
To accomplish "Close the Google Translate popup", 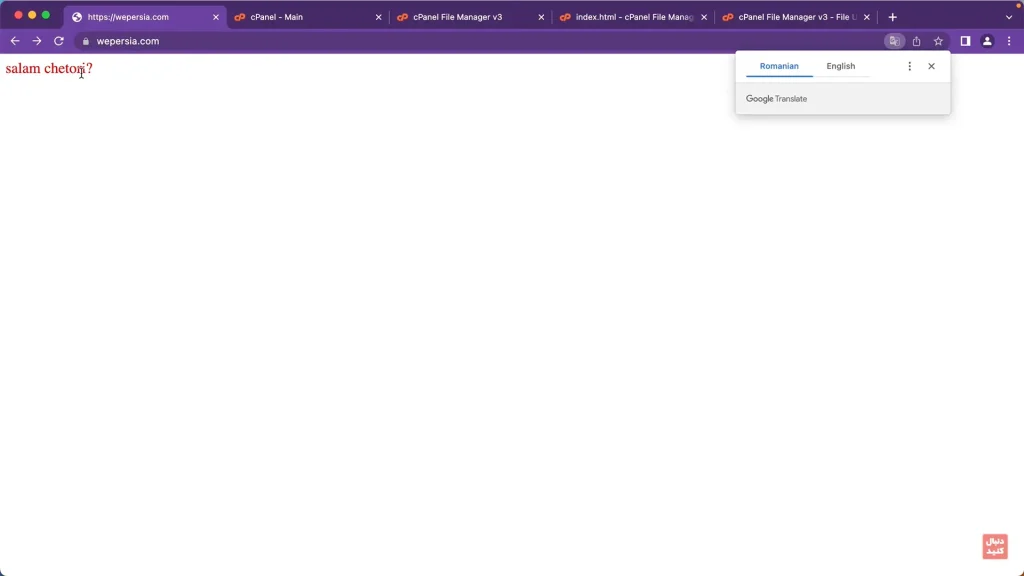I will (x=931, y=66).
